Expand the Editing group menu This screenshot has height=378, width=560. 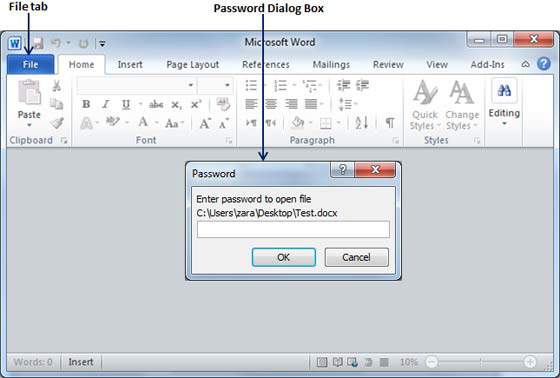[504, 103]
